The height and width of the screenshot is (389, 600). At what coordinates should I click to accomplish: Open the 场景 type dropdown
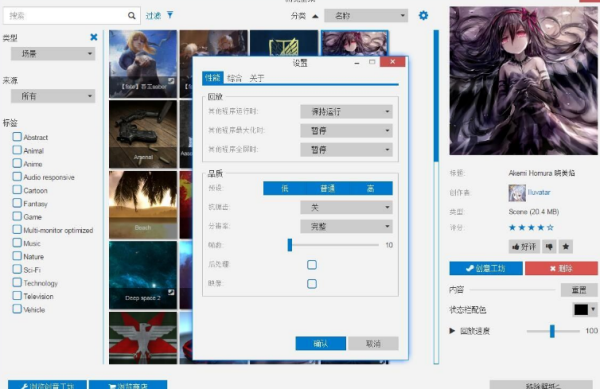[x=53, y=54]
